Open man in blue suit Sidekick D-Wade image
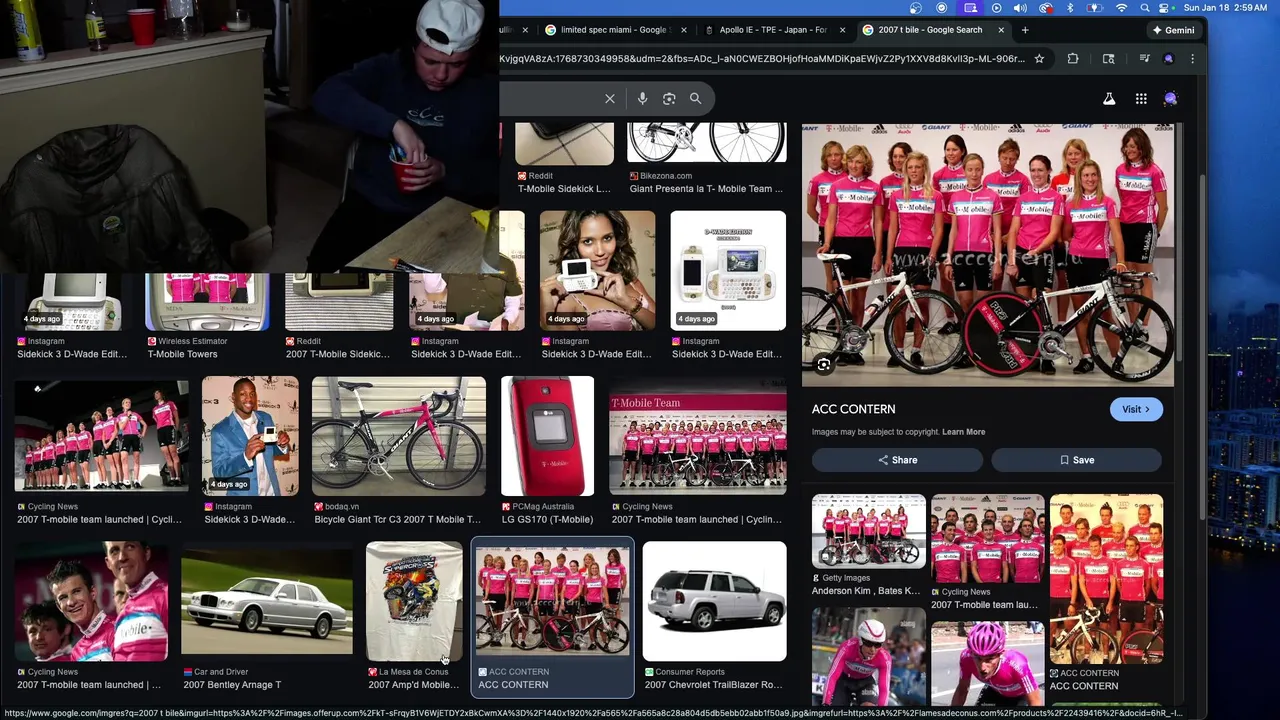The height and width of the screenshot is (720, 1280). point(250,436)
